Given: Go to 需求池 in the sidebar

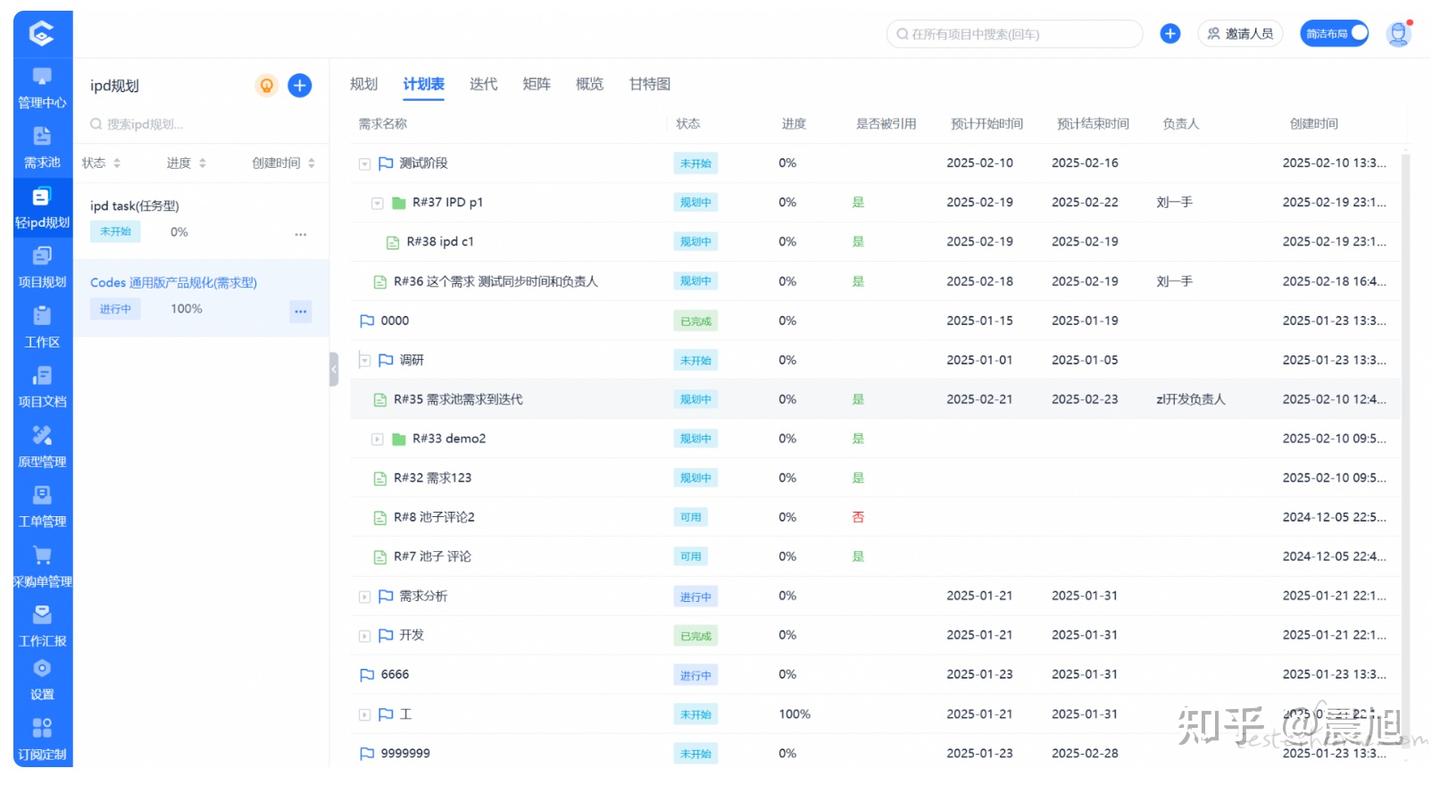Looking at the screenshot, I should [42, 148].
